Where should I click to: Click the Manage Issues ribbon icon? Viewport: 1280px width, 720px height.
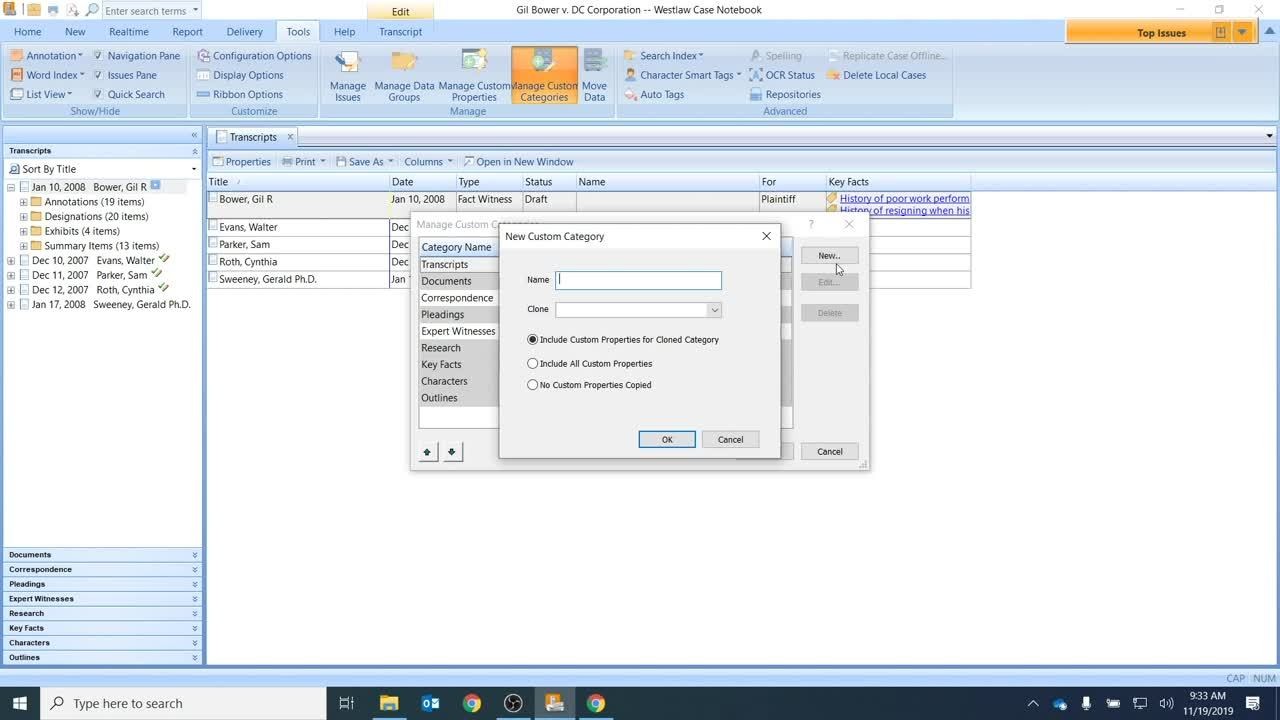(347, 75)
